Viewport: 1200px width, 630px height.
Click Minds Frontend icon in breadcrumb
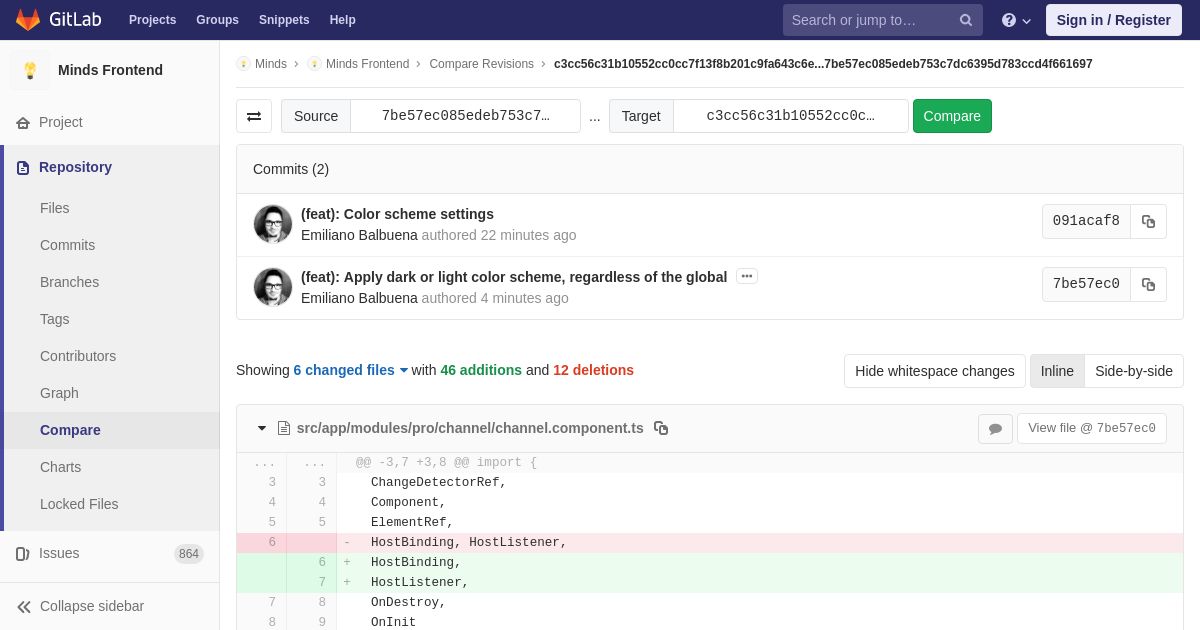coord(314,64)
